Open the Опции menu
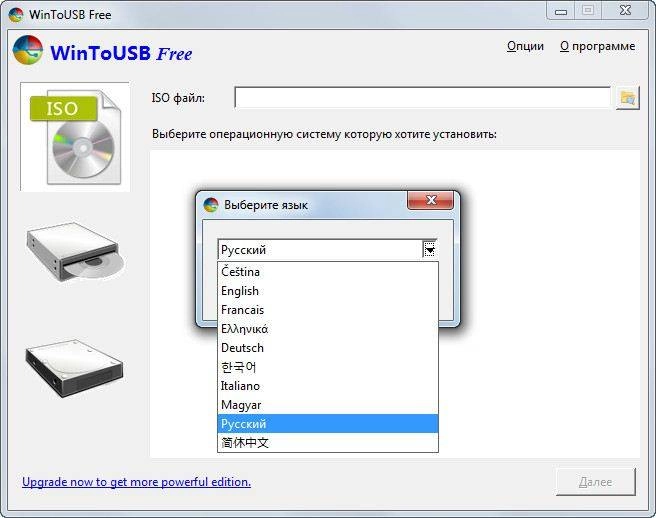Viewport: 656px width, 518px height. pos(525,46)
